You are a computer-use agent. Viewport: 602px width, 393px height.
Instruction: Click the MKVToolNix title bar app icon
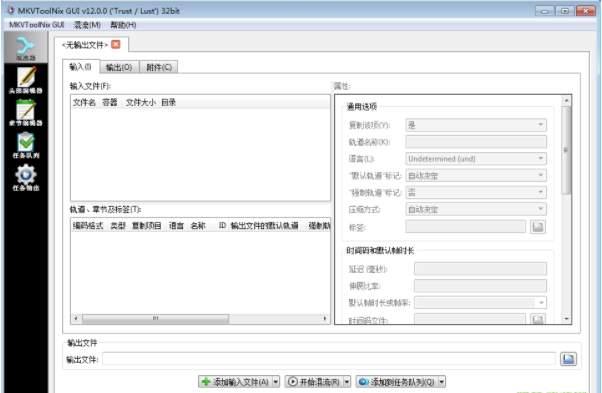point(10,10)
